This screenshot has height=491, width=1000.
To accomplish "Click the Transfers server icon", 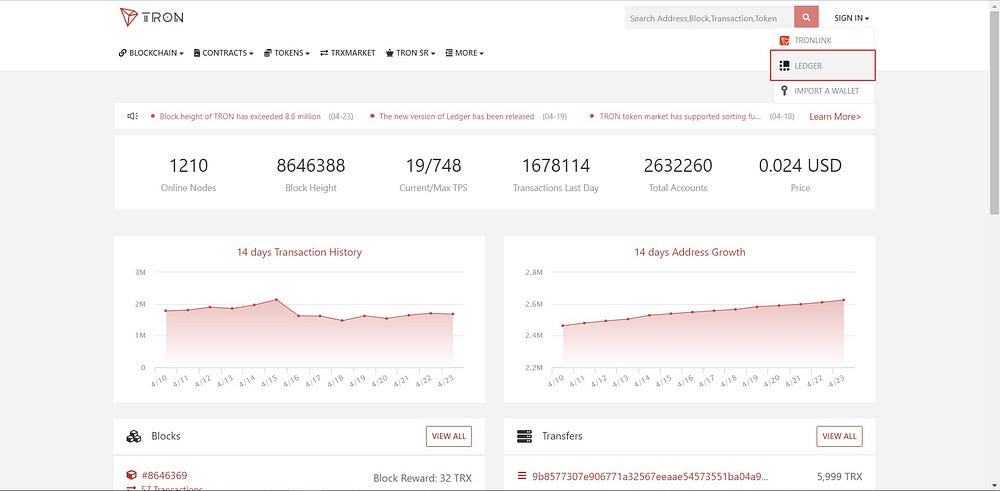I will pyautogui.click(x=524, y=437).
